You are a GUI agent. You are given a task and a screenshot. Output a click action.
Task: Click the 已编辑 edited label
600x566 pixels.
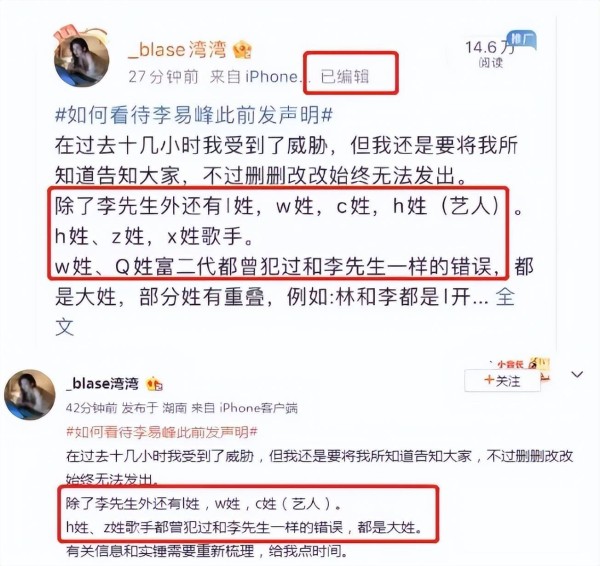pyautogui.click(x=345, y=77)
